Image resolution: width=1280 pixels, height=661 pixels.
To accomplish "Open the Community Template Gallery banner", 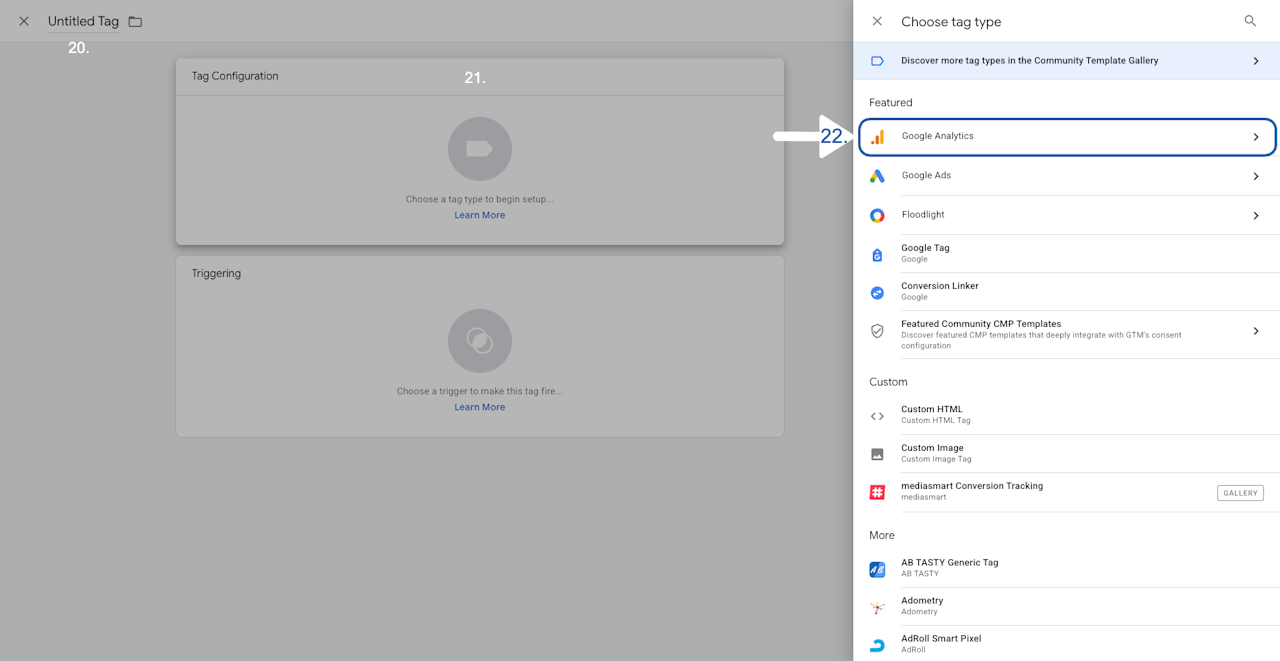I will 1066,61.
